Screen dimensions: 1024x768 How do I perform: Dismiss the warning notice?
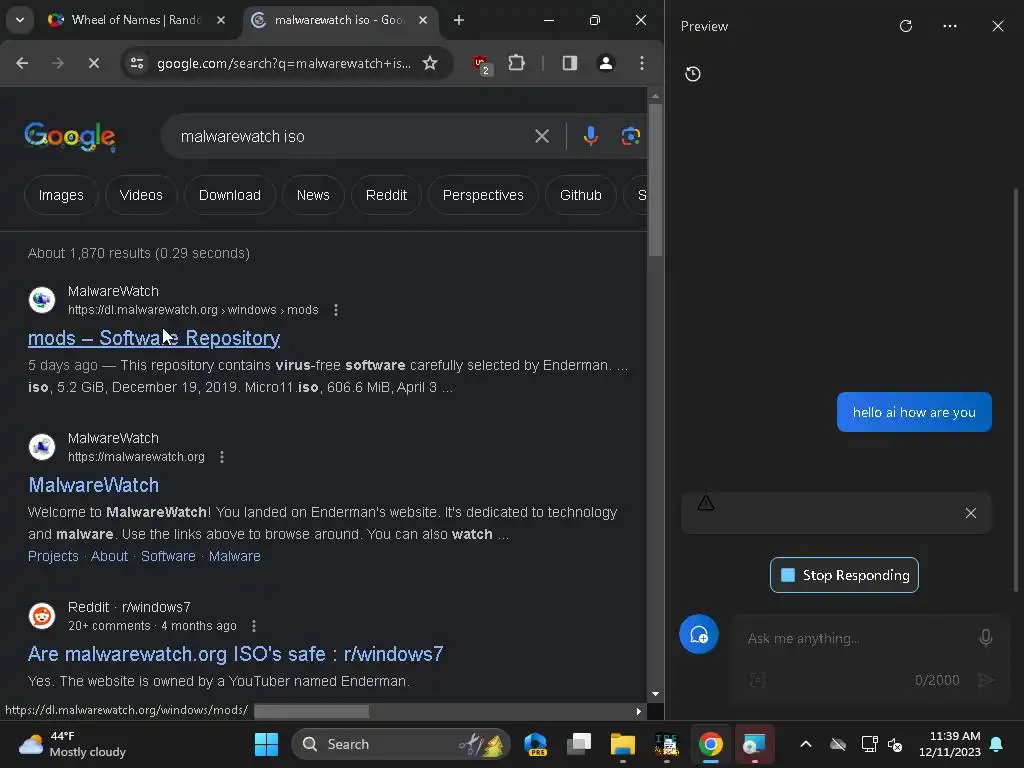[970, 513]
